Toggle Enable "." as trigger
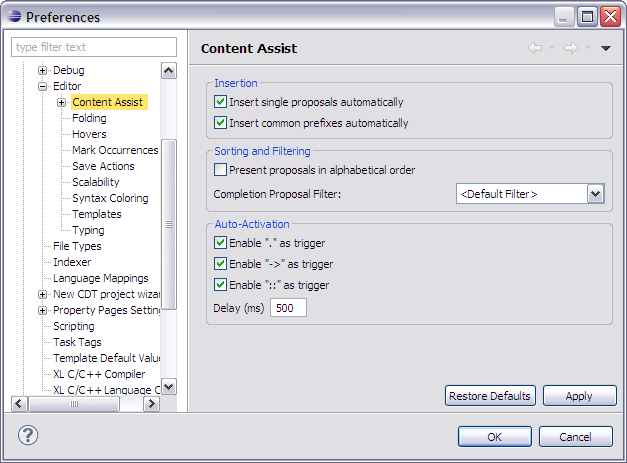 (220, 242)
